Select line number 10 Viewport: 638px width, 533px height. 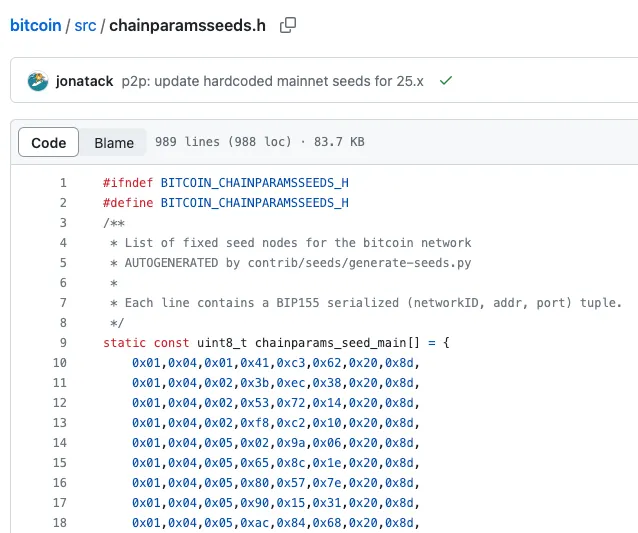click(60, 363)
